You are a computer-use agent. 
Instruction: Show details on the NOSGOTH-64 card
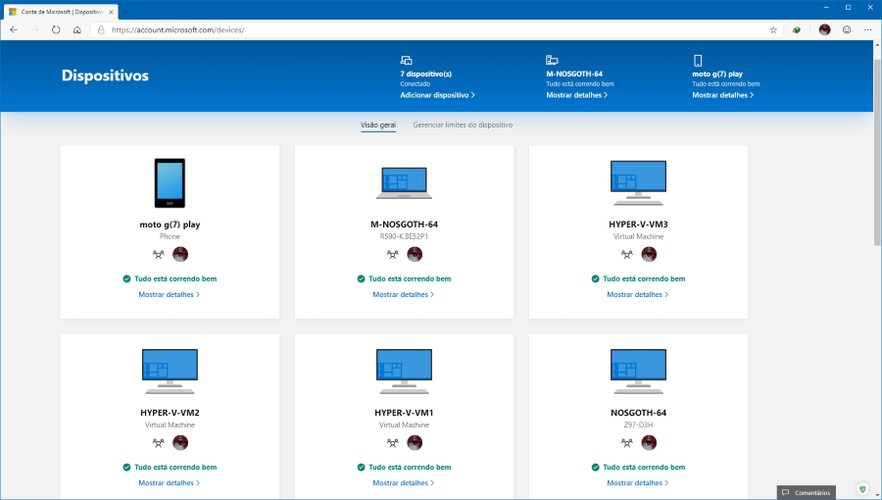[x=637, y=483]
